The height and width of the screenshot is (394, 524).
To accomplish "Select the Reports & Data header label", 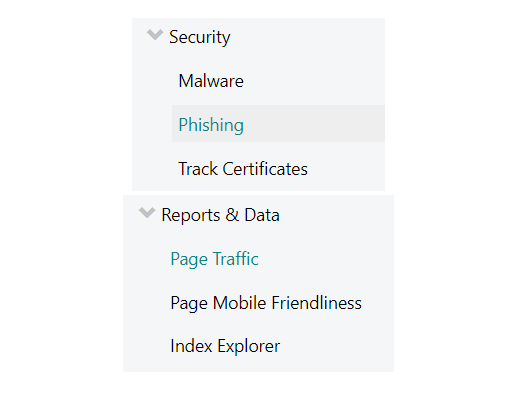I will pos(220,215).
